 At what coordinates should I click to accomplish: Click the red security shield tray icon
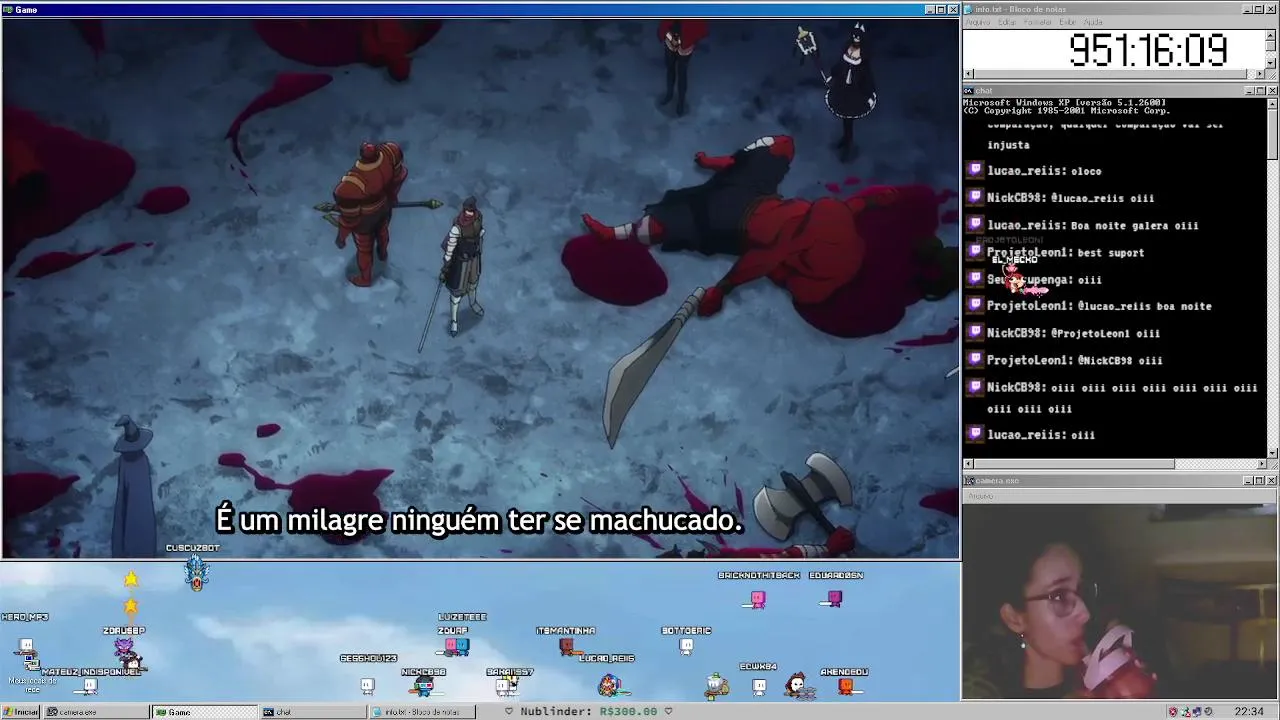coord(1173,712)
